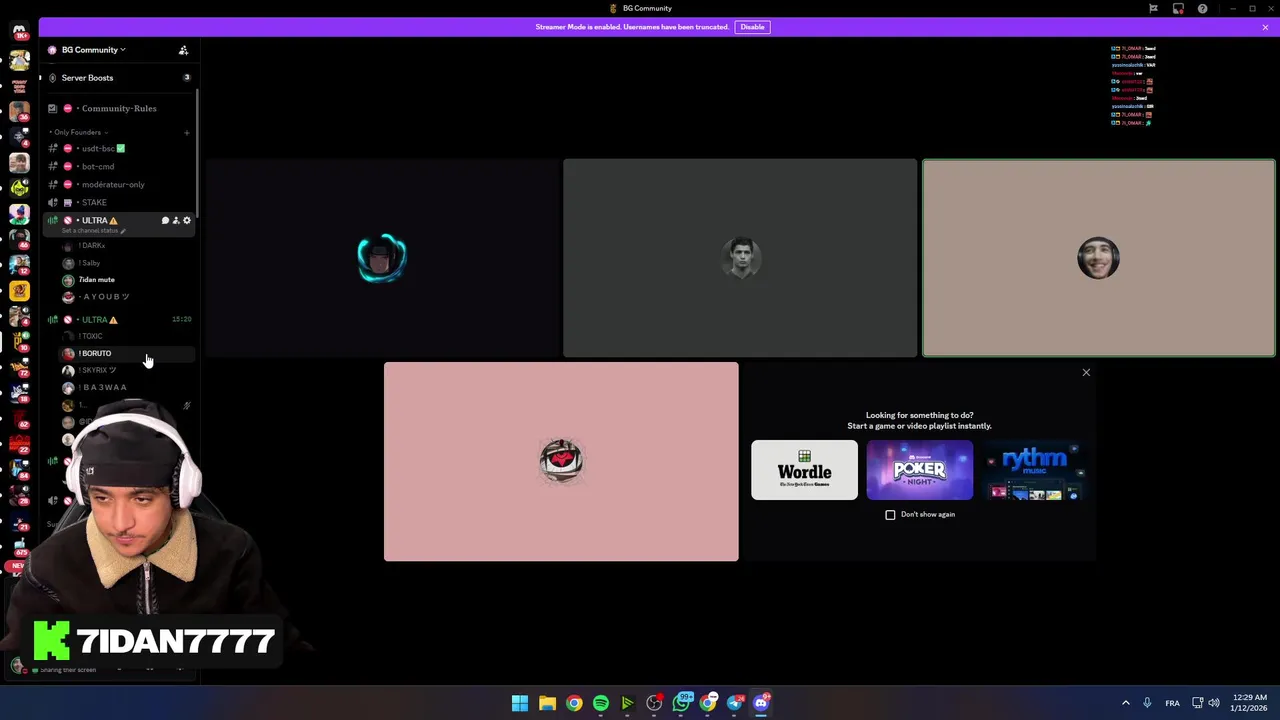Open WhatsApp from taskbar
The width and height of the screenshot is (1280, 720).
pos(682,702)
